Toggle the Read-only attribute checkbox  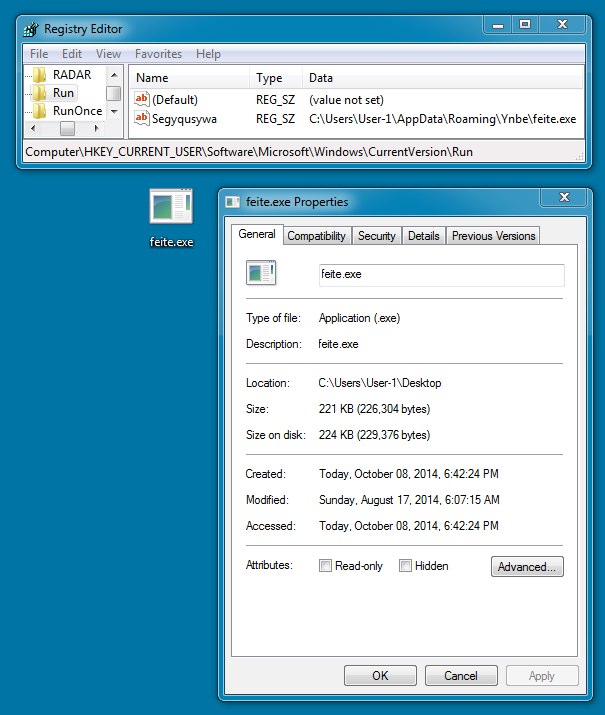[x=325, y=566]
